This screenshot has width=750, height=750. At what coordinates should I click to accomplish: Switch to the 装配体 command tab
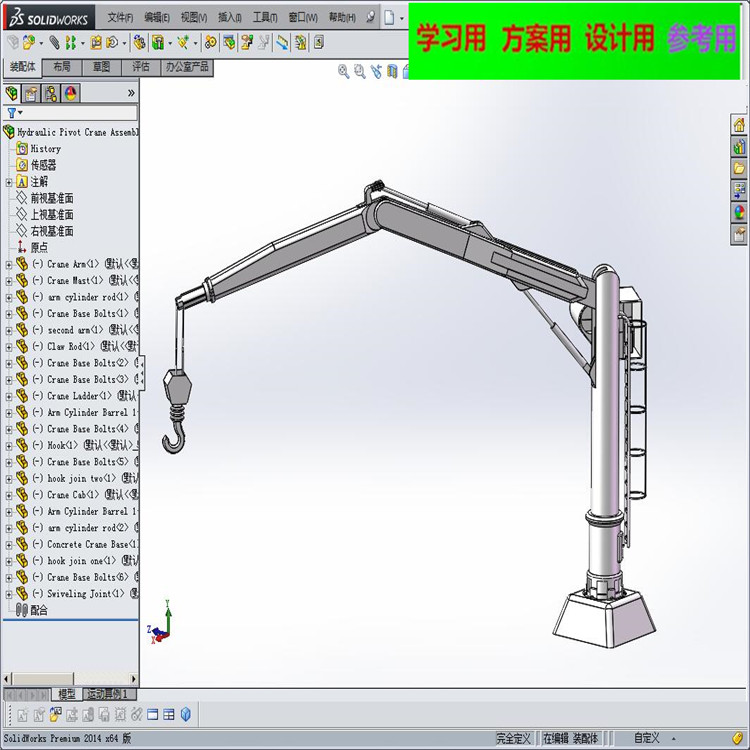[x=22, y=67]
